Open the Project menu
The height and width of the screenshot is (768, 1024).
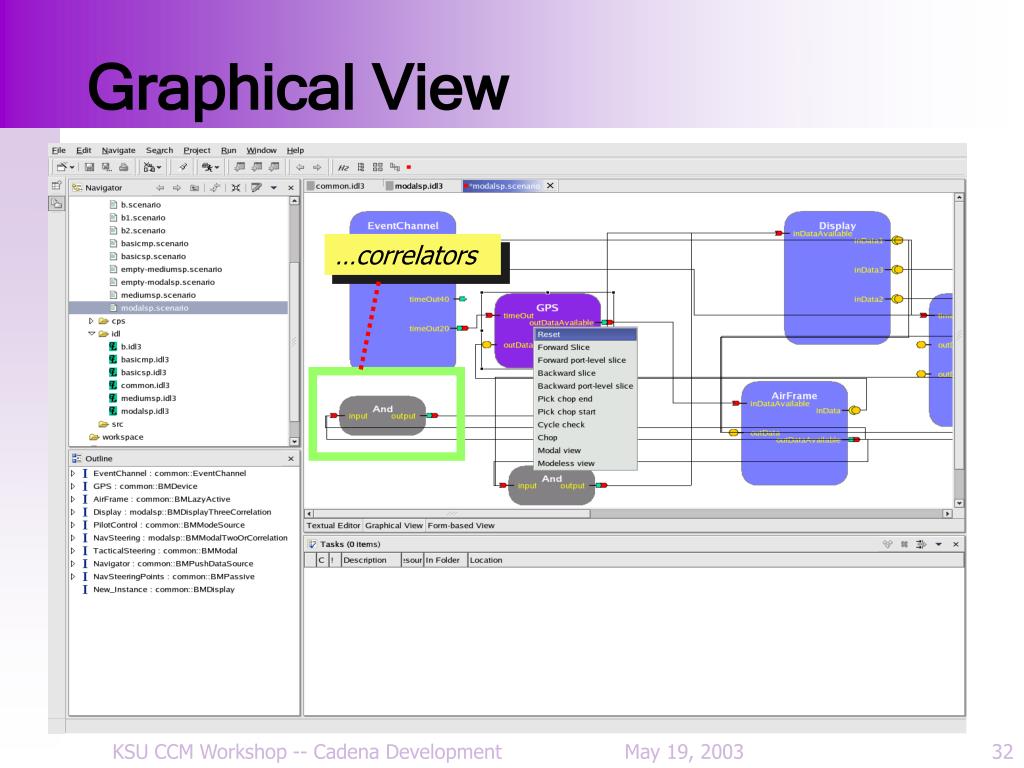point(197,150)
